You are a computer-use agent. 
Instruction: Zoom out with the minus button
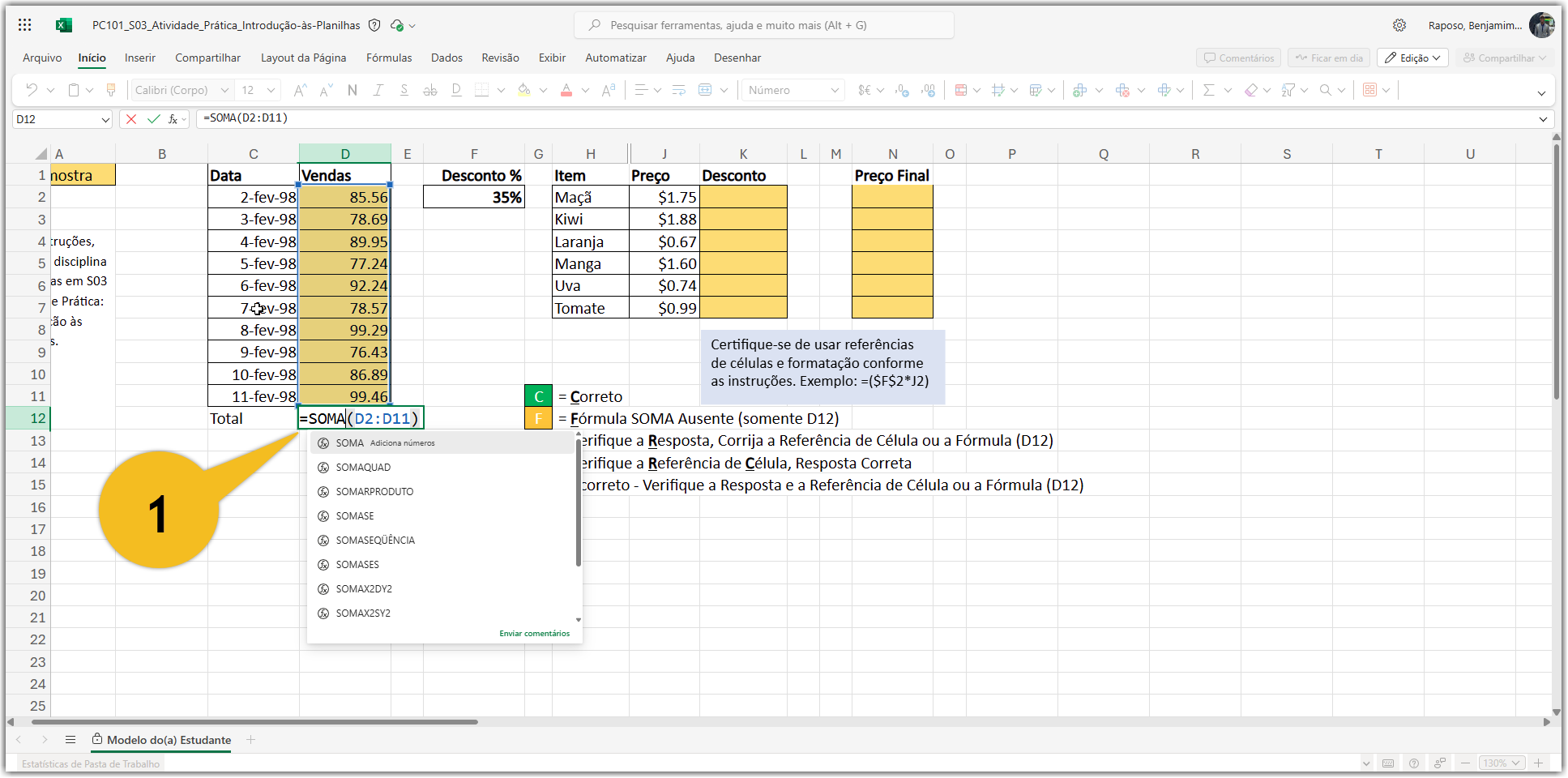coord(1464,763)
